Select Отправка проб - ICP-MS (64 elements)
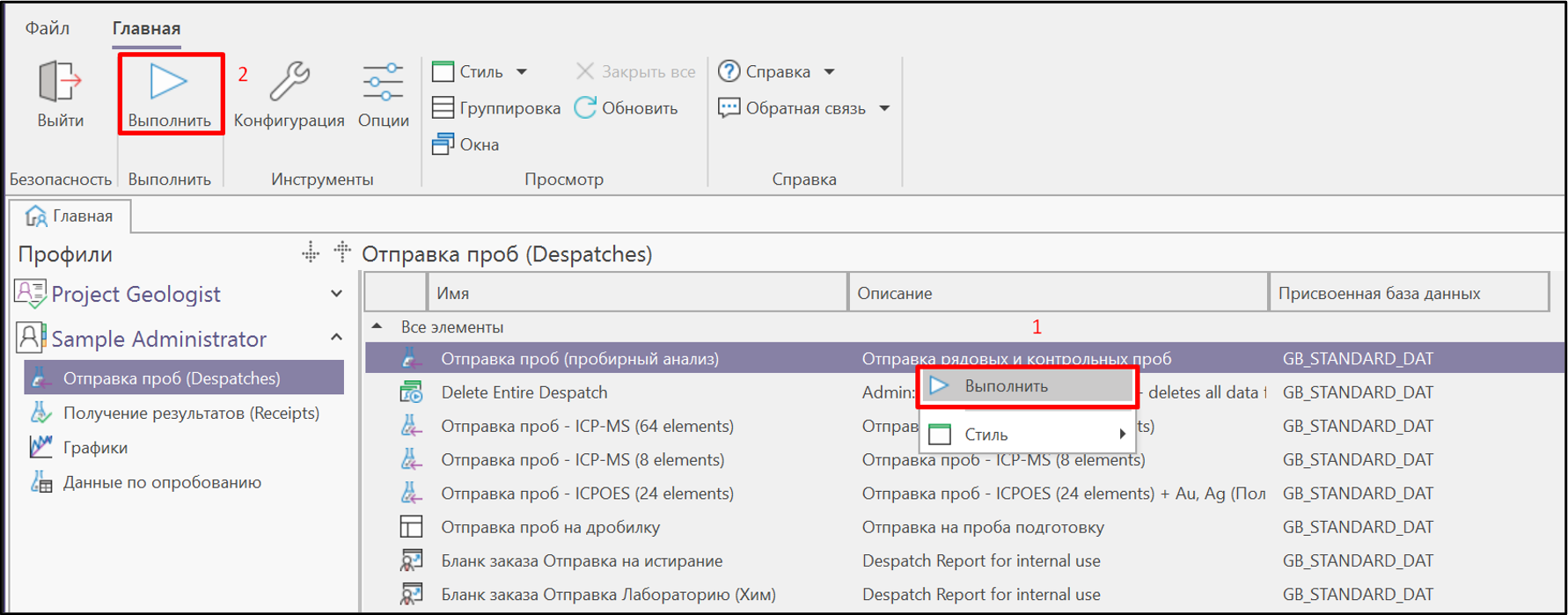 (x=587, y=426)
